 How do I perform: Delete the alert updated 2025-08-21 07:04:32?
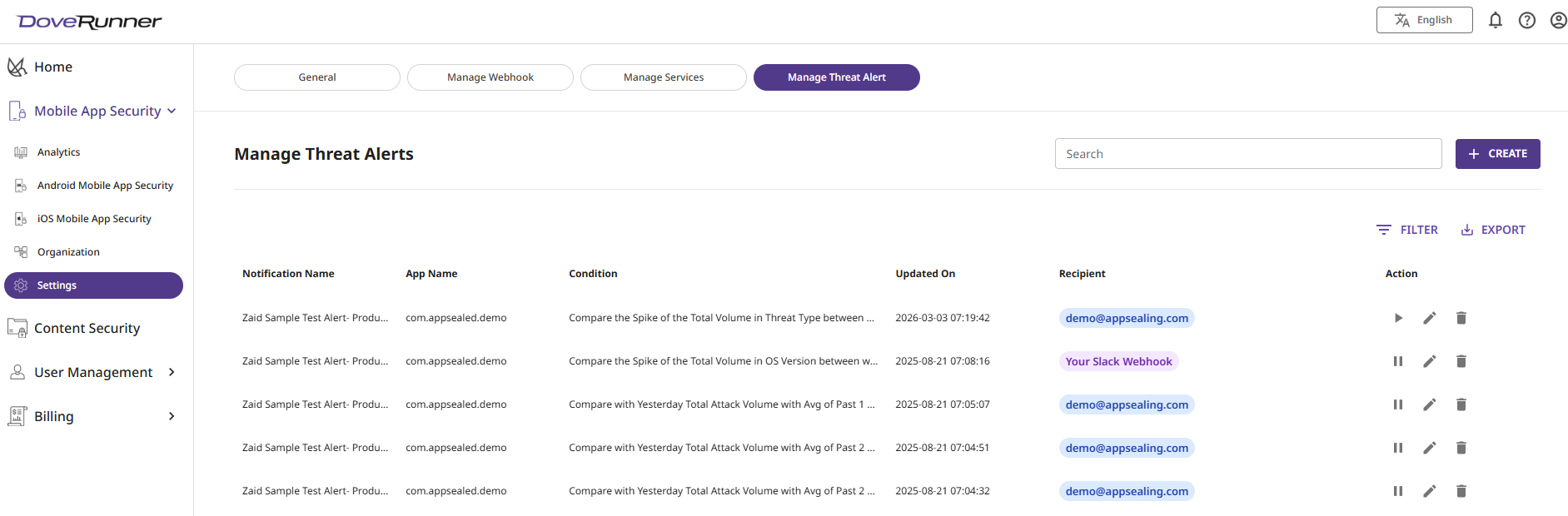tap(1461, 491)
